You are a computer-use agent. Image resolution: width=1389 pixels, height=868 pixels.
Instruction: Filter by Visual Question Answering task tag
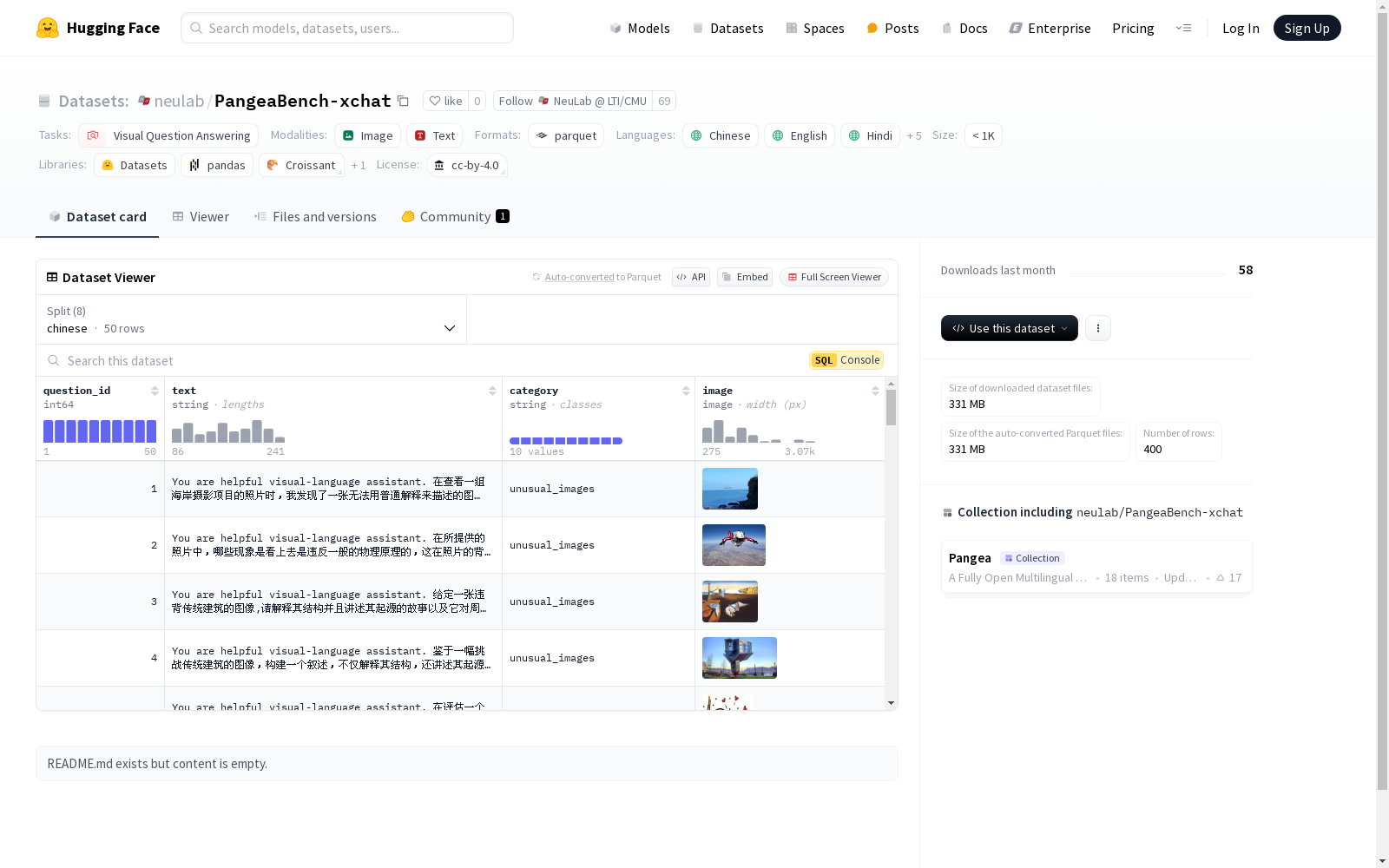pos(168,135)
